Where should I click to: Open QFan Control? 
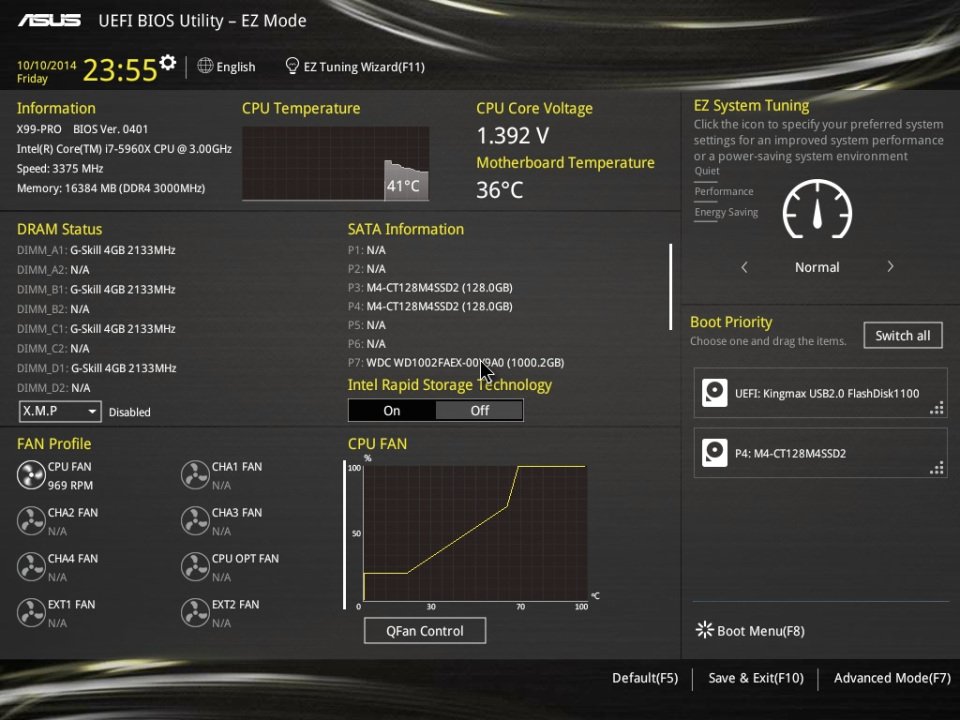pyautogui.click(x=425, y=631)
